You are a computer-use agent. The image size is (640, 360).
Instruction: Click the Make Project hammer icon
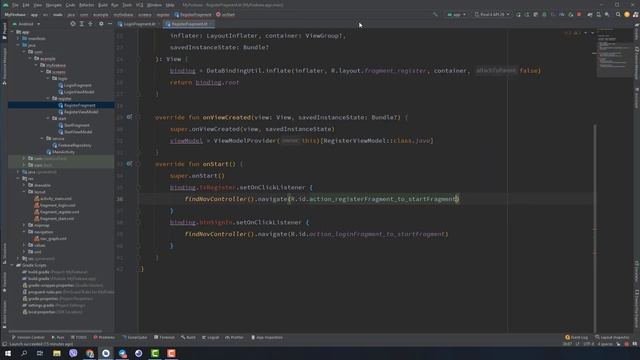pos(435,15)
